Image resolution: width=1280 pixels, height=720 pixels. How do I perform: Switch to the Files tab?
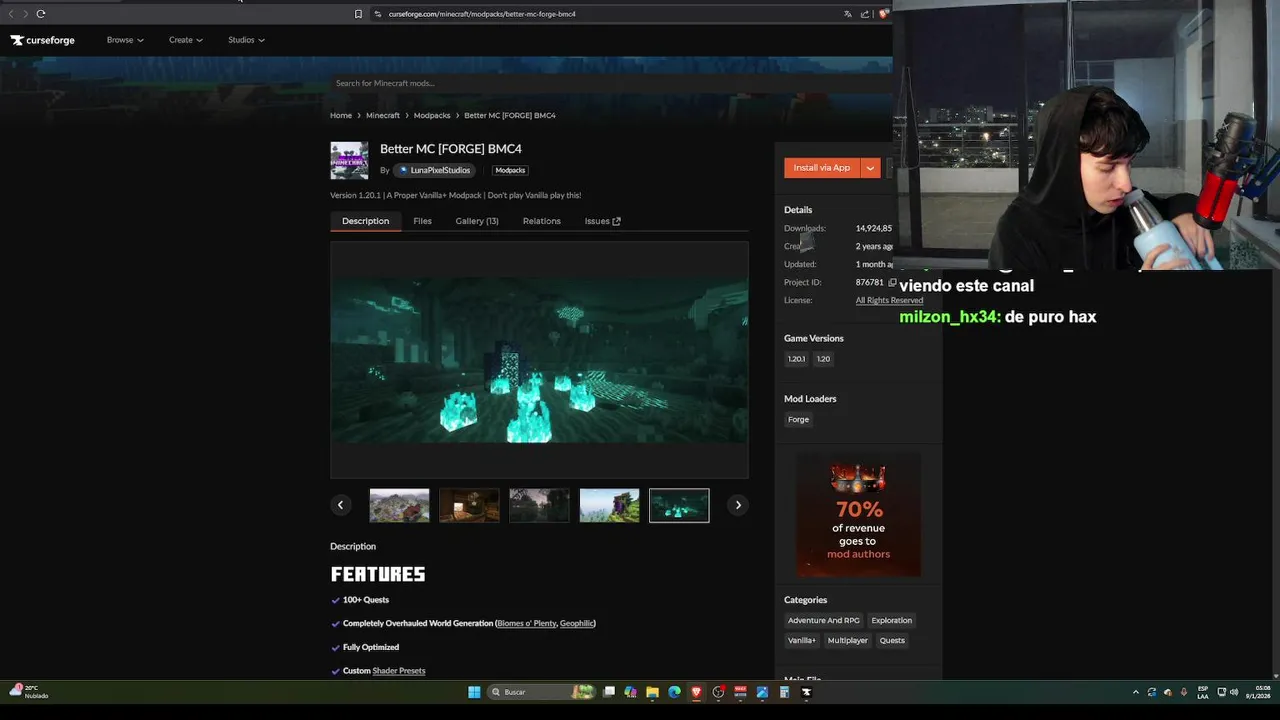(x=422, y=221)
